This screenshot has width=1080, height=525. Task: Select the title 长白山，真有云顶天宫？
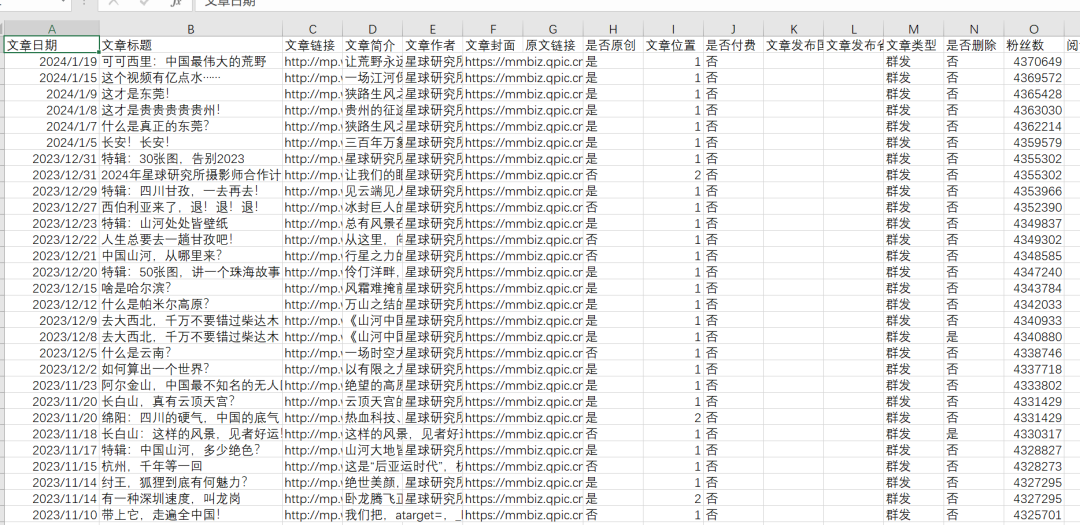point(191,402)
